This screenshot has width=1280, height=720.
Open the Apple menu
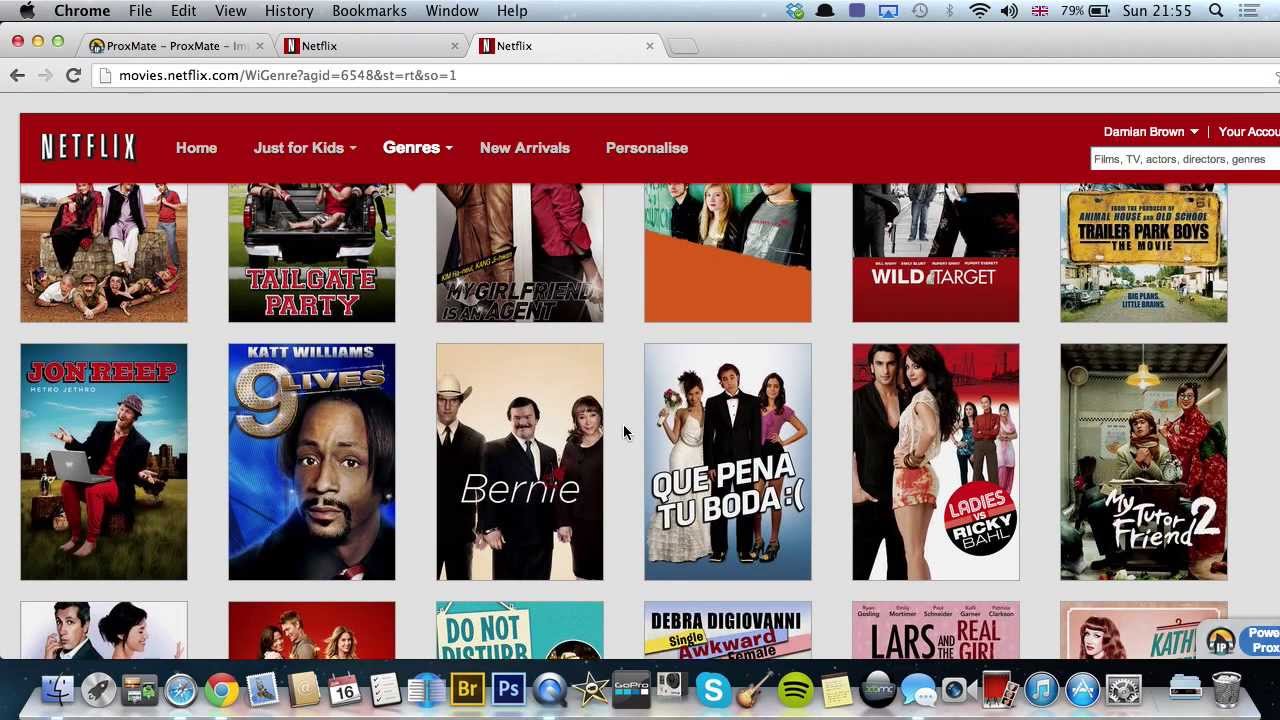[x=27, y=11]
